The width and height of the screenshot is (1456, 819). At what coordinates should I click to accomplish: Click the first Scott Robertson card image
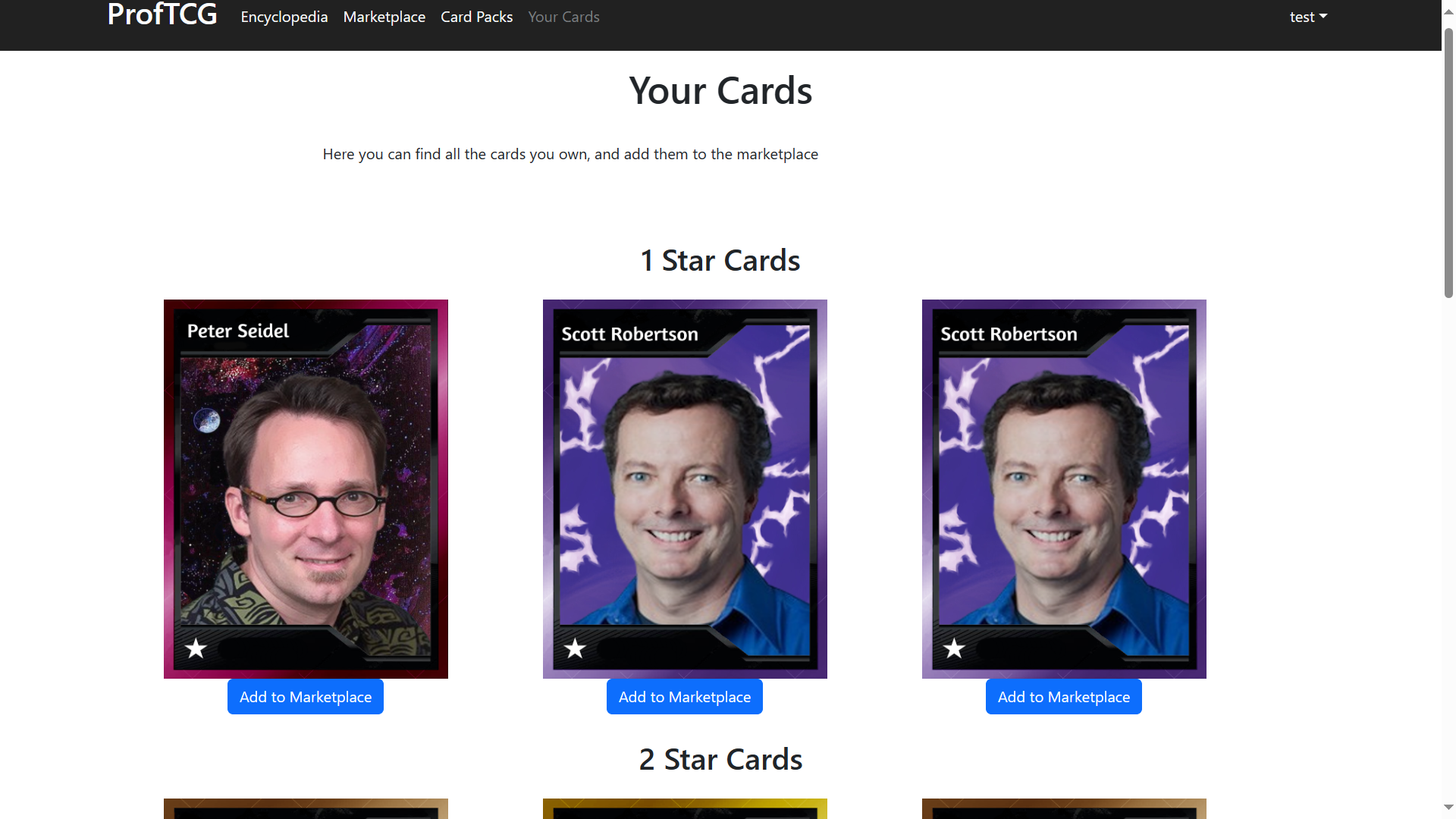(x=685, y=489)
